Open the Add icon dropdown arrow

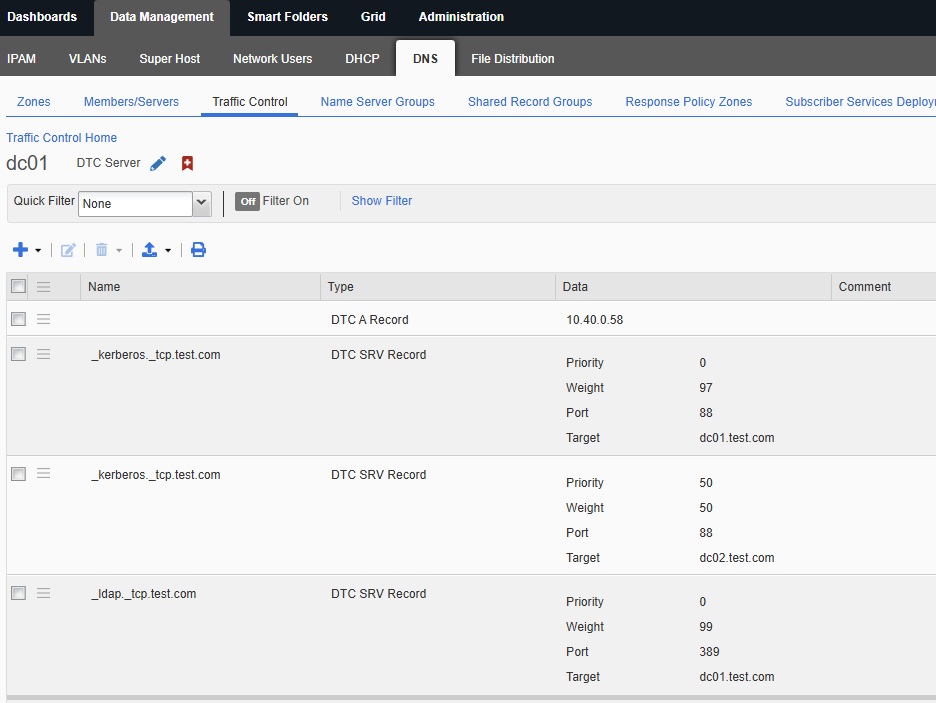click(x=38, y=250)
